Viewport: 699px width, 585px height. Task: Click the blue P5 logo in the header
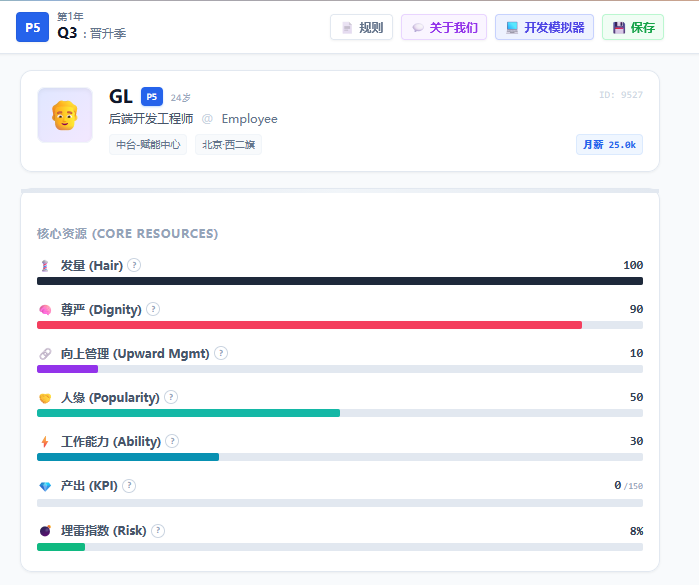pos(33,27)
